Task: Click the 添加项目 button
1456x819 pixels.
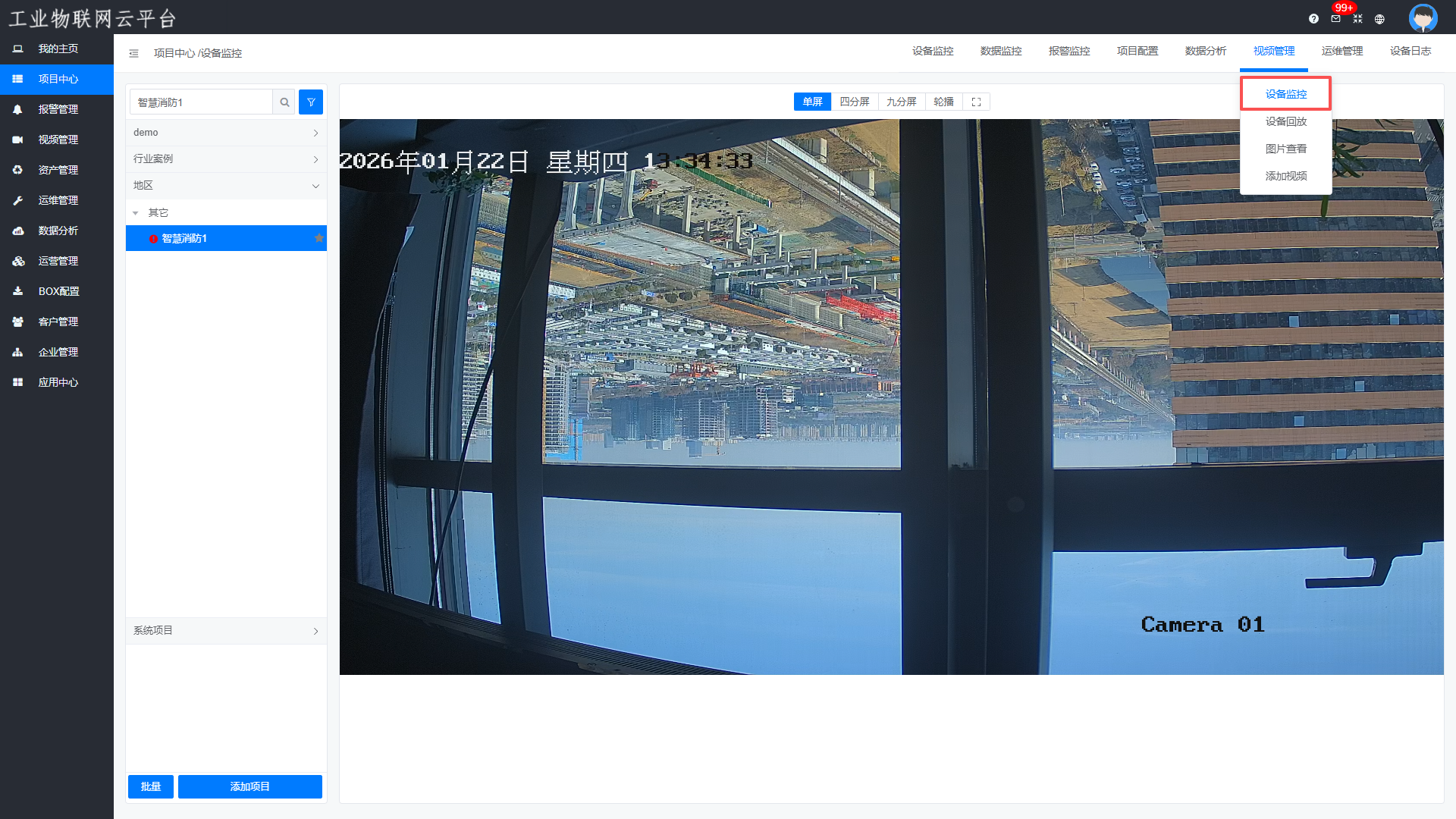Action: 249,786
